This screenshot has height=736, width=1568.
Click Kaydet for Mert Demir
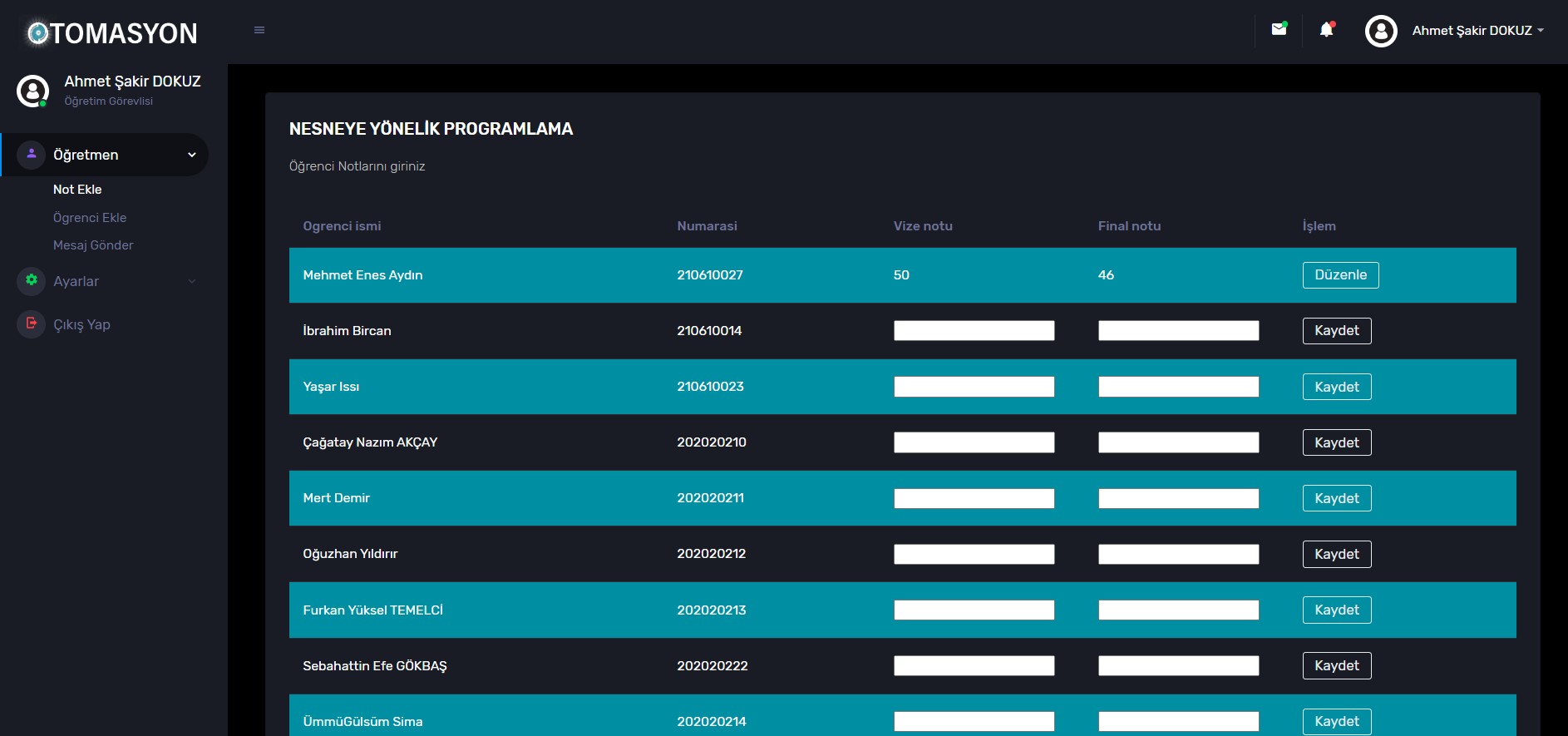click(1337, 498)
